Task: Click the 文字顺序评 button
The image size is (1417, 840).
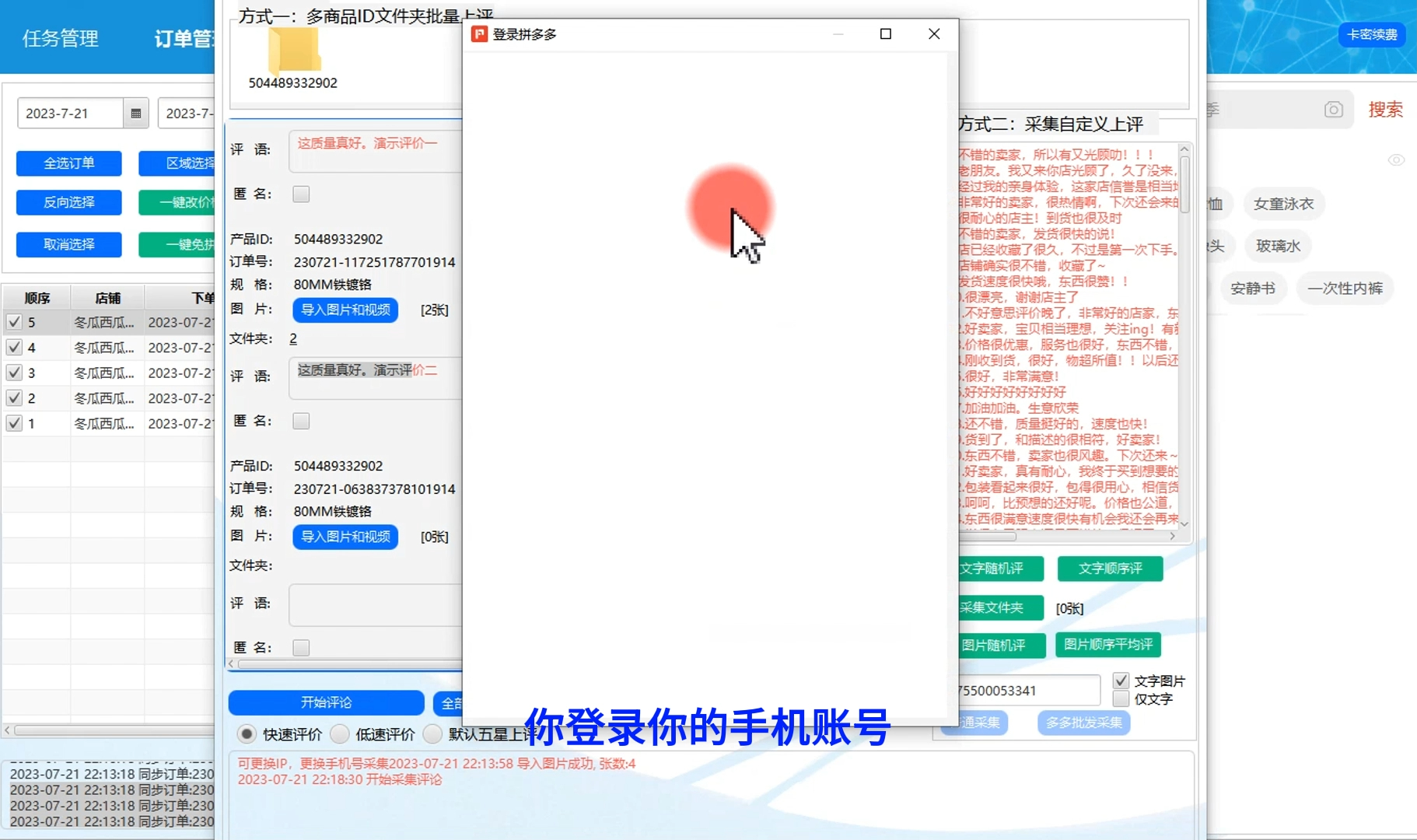Action: pos(1109,569)
